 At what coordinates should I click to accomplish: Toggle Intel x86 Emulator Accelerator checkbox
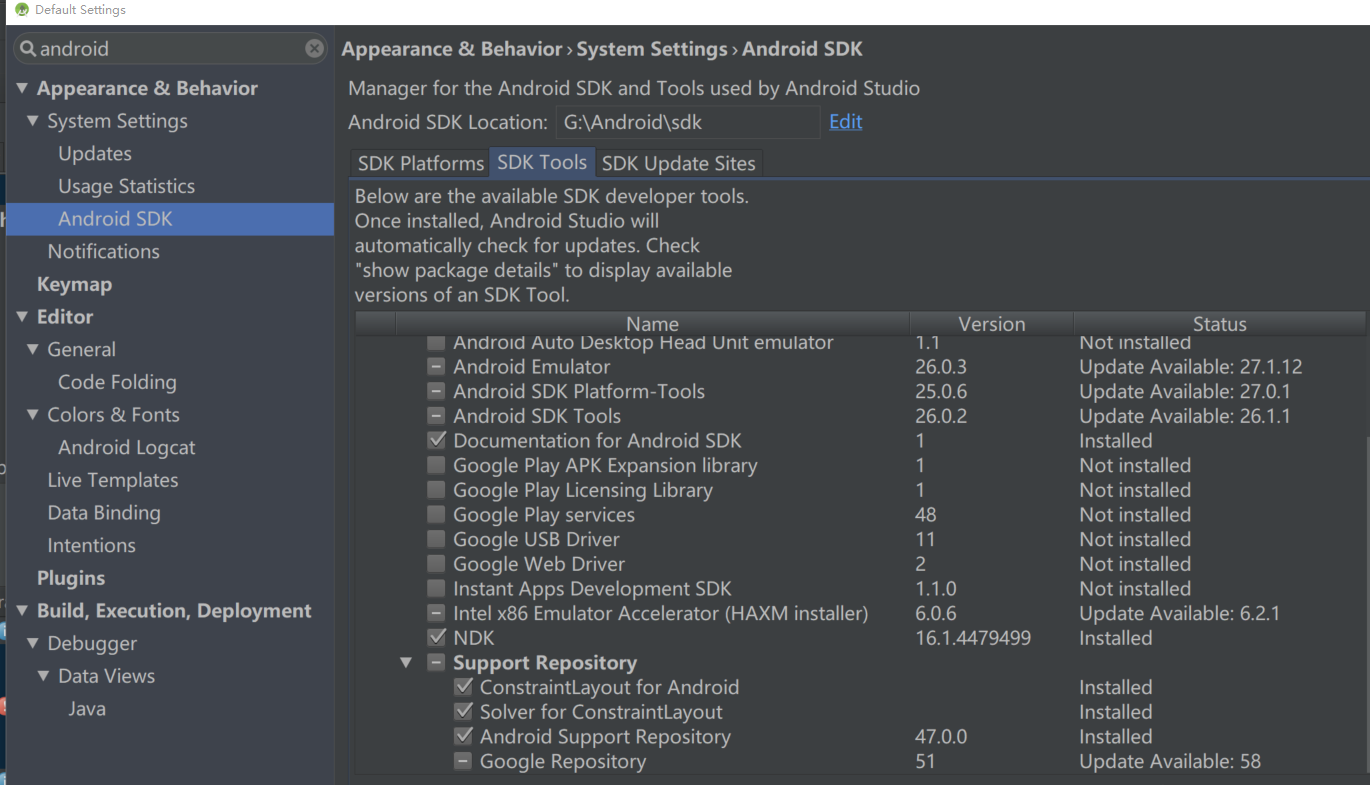coord(436,613)
